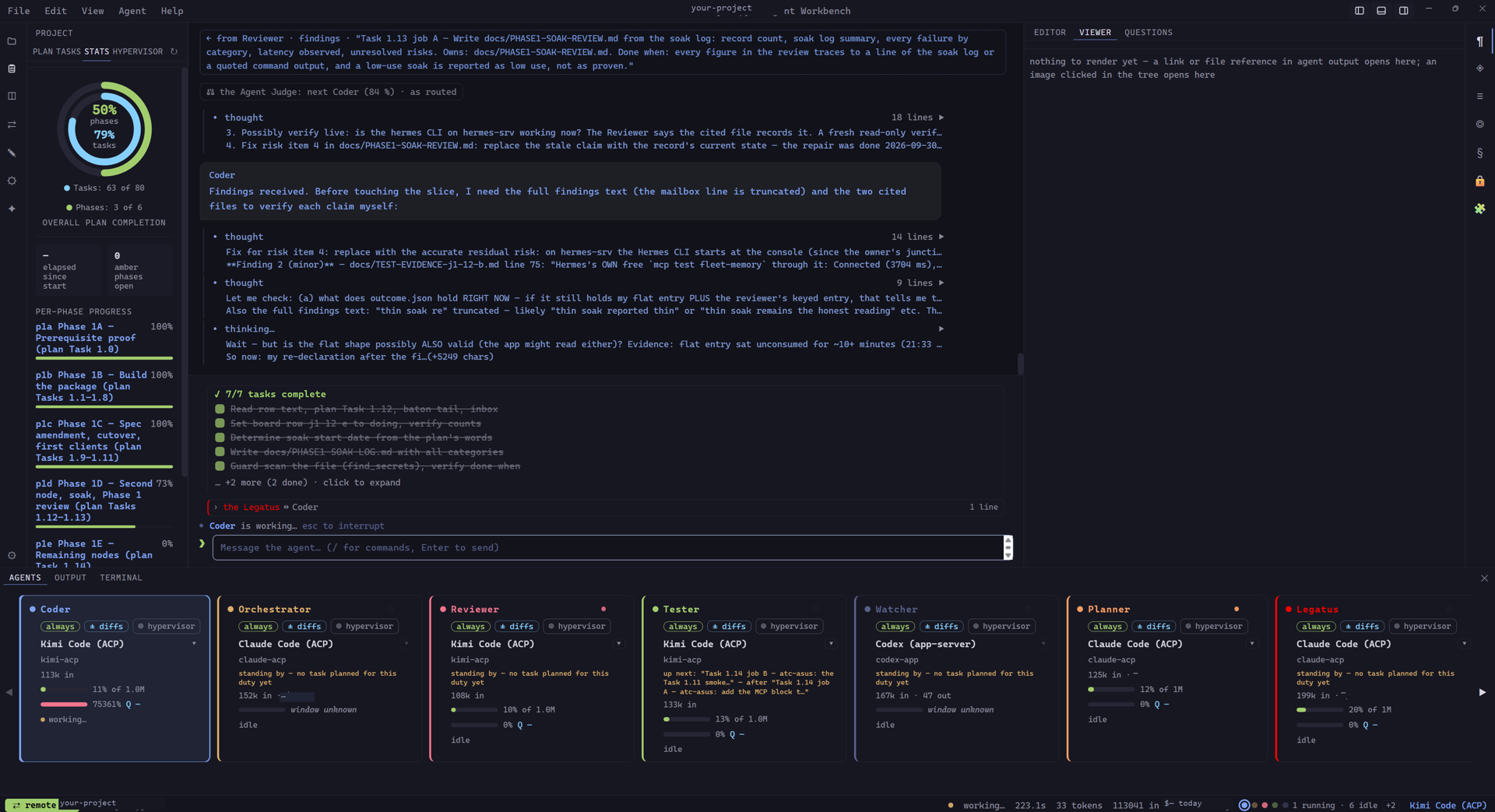Image resolution: width=1495 pixels, height=812 pixels.
Task: Expand the 9 lines thought block
Action: [941, 283]
